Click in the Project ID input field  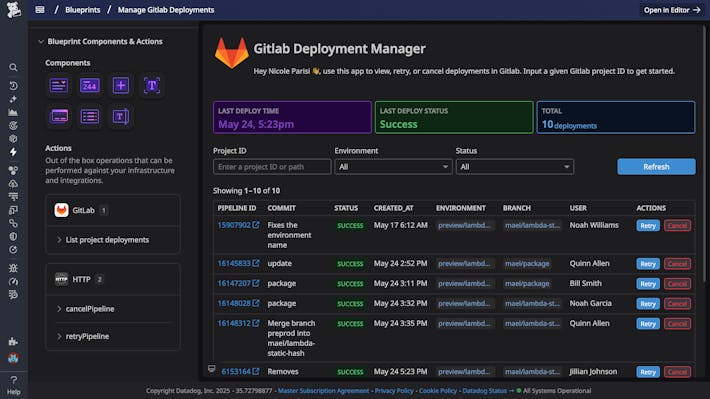[272, 167]
